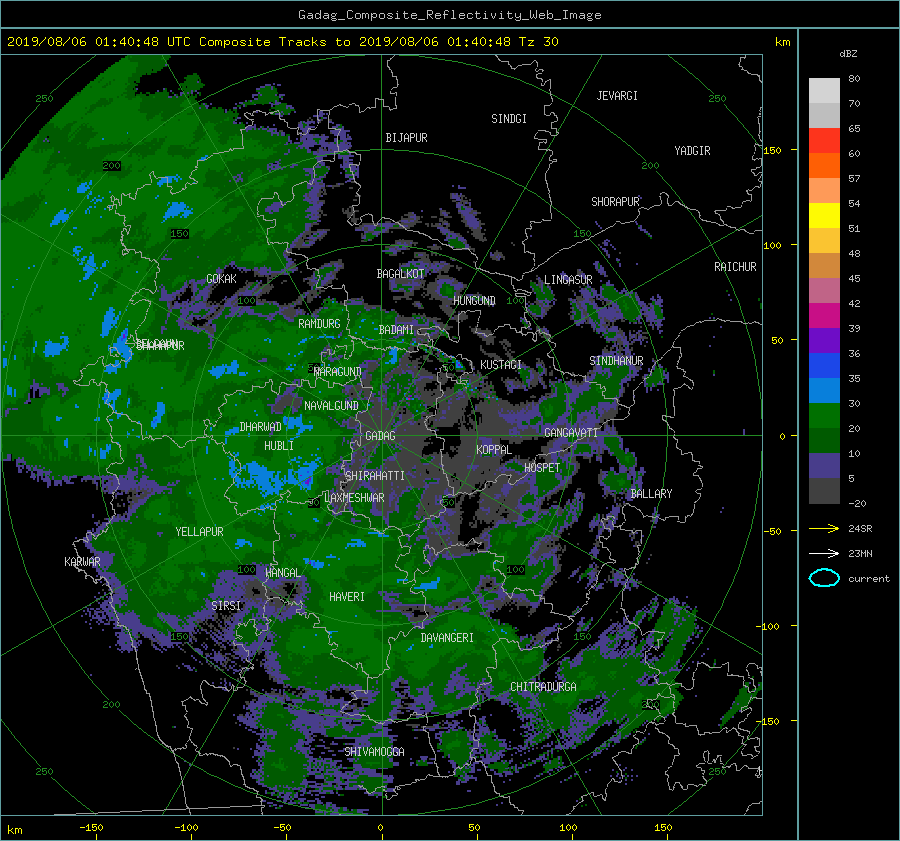Click the HUBLI city label

279,446
